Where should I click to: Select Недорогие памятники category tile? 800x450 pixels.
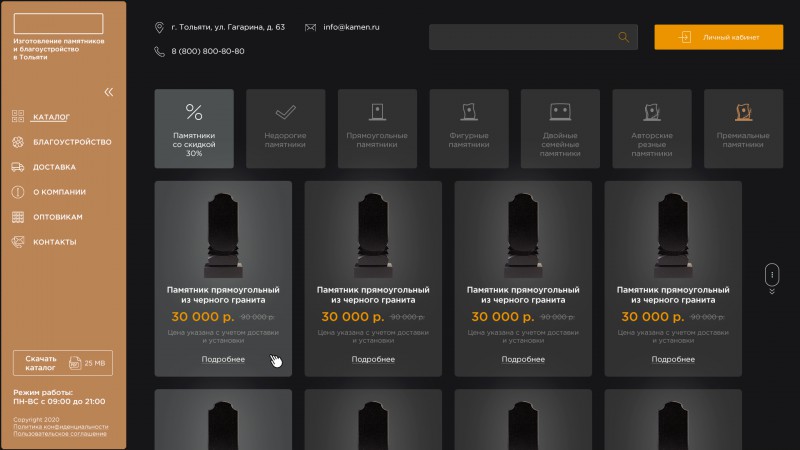pos(285,129)
